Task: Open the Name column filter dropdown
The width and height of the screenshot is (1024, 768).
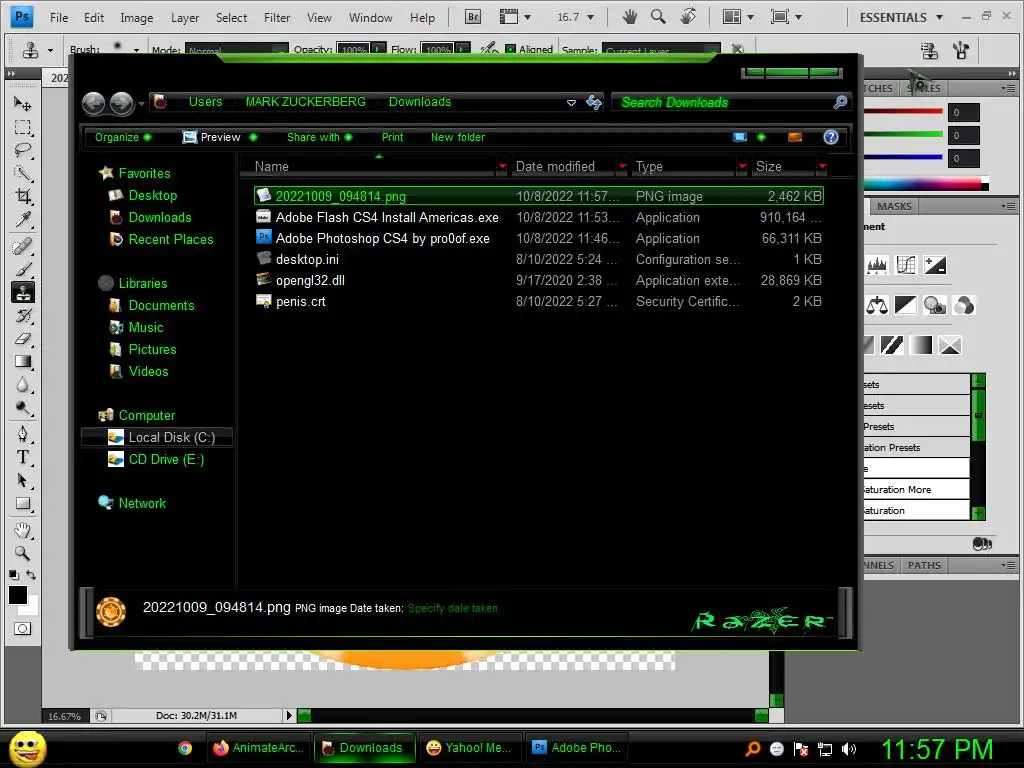Action: point(502,167)
